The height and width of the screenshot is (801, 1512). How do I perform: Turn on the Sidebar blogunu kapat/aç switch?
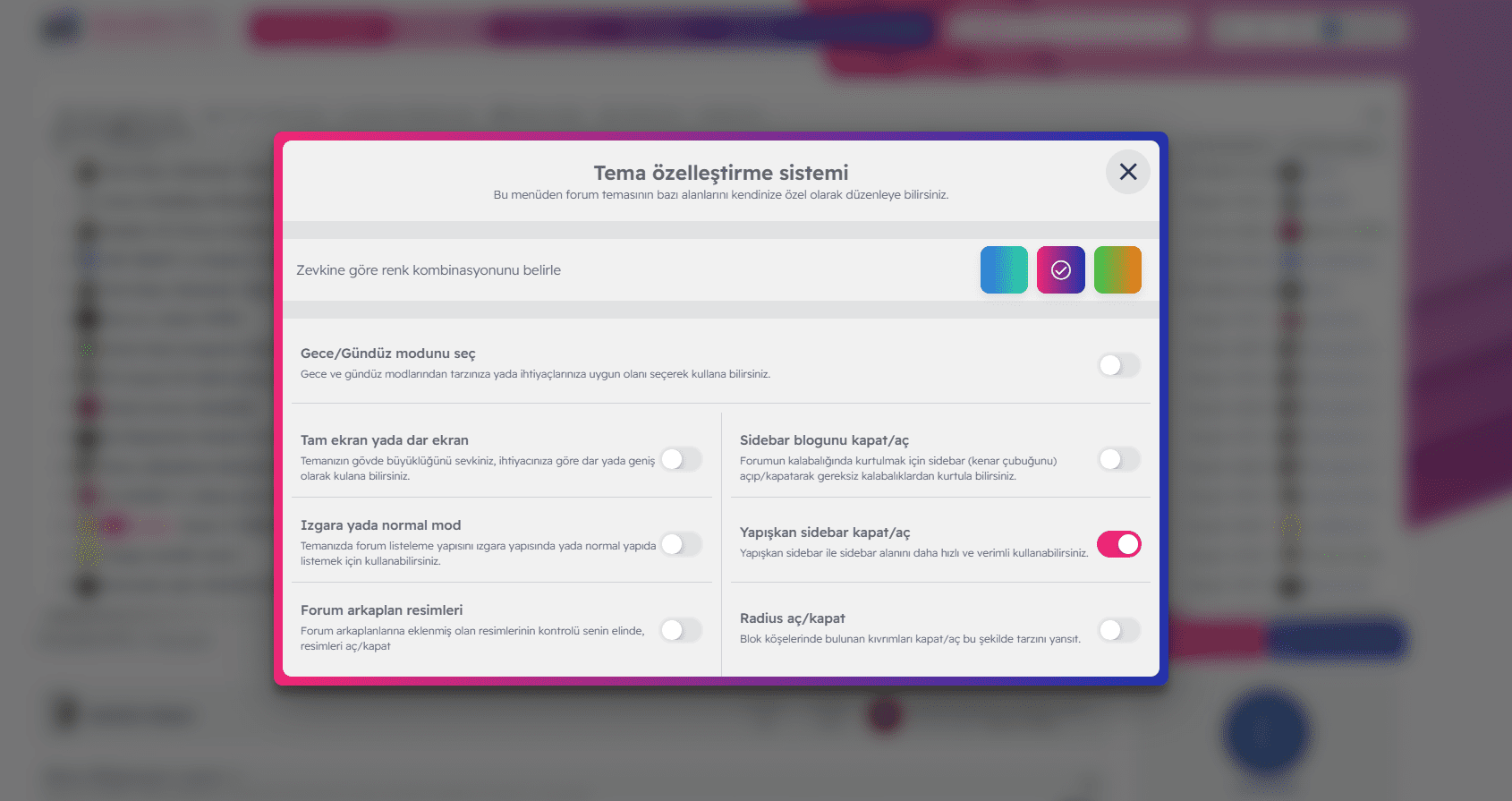[x=1118, y=459]
